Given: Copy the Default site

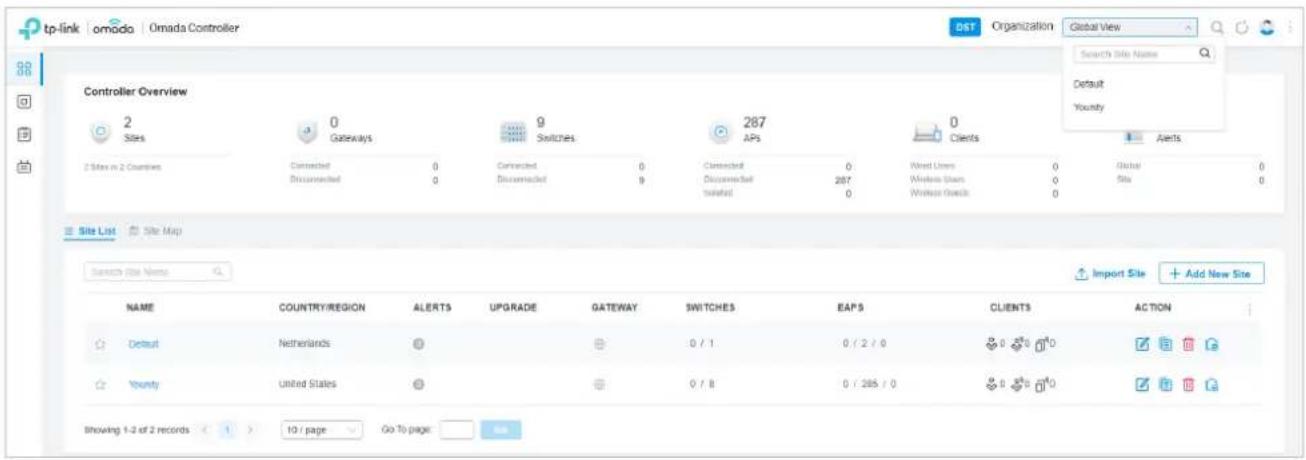Looking at the screenshot, I should pyautogui.click(x=1165, y=344).
